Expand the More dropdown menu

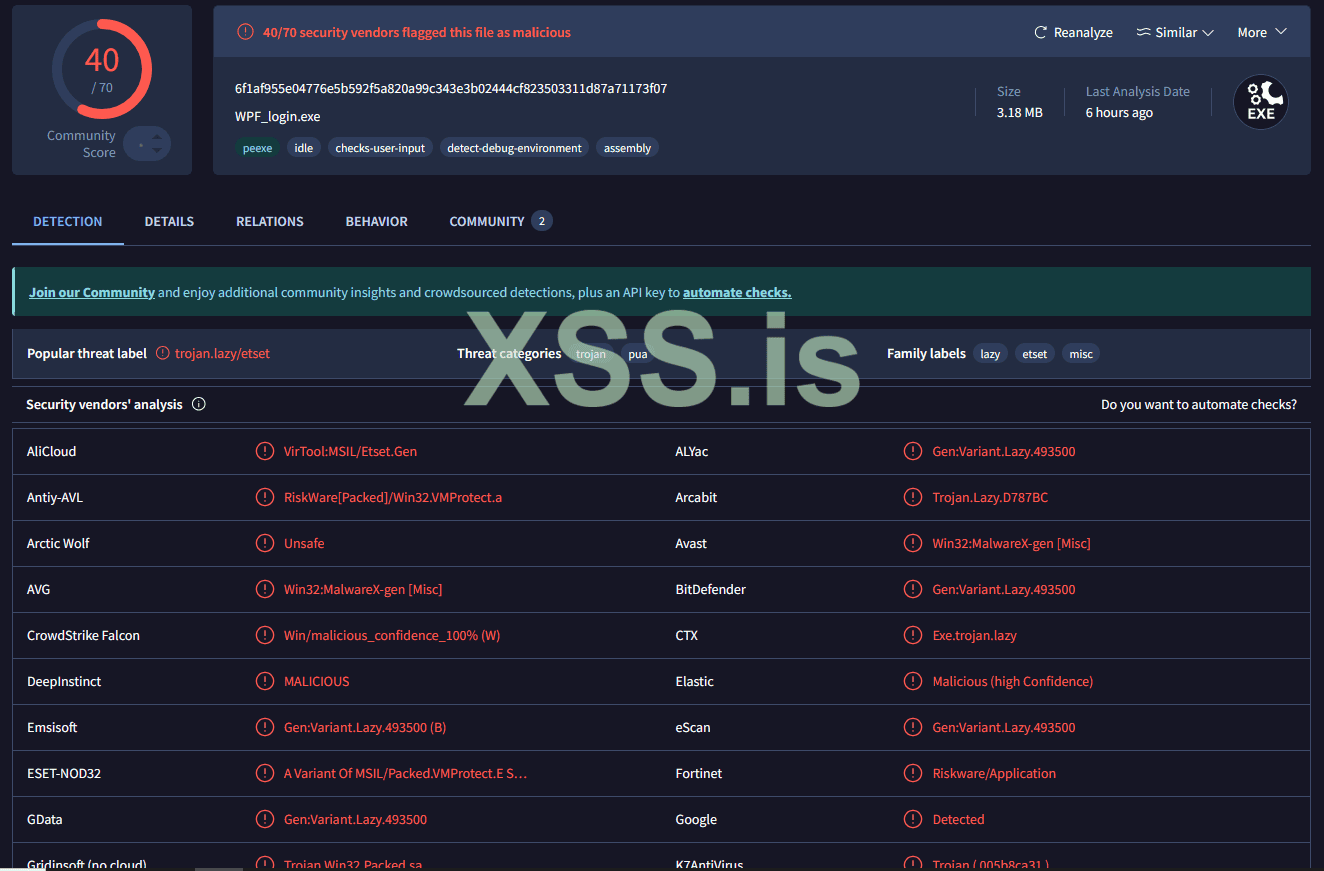[x=1261, y=33]
